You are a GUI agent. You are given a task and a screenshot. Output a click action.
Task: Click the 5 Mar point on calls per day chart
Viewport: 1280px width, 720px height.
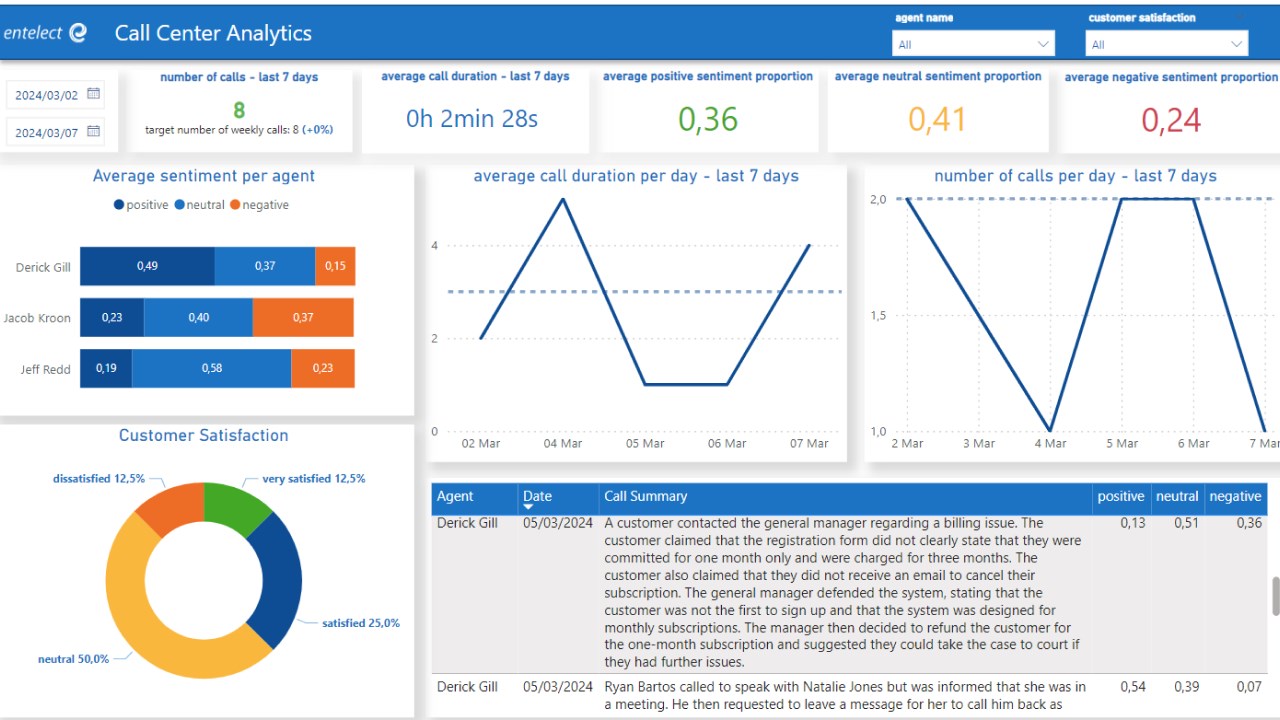coord(1121,199)
